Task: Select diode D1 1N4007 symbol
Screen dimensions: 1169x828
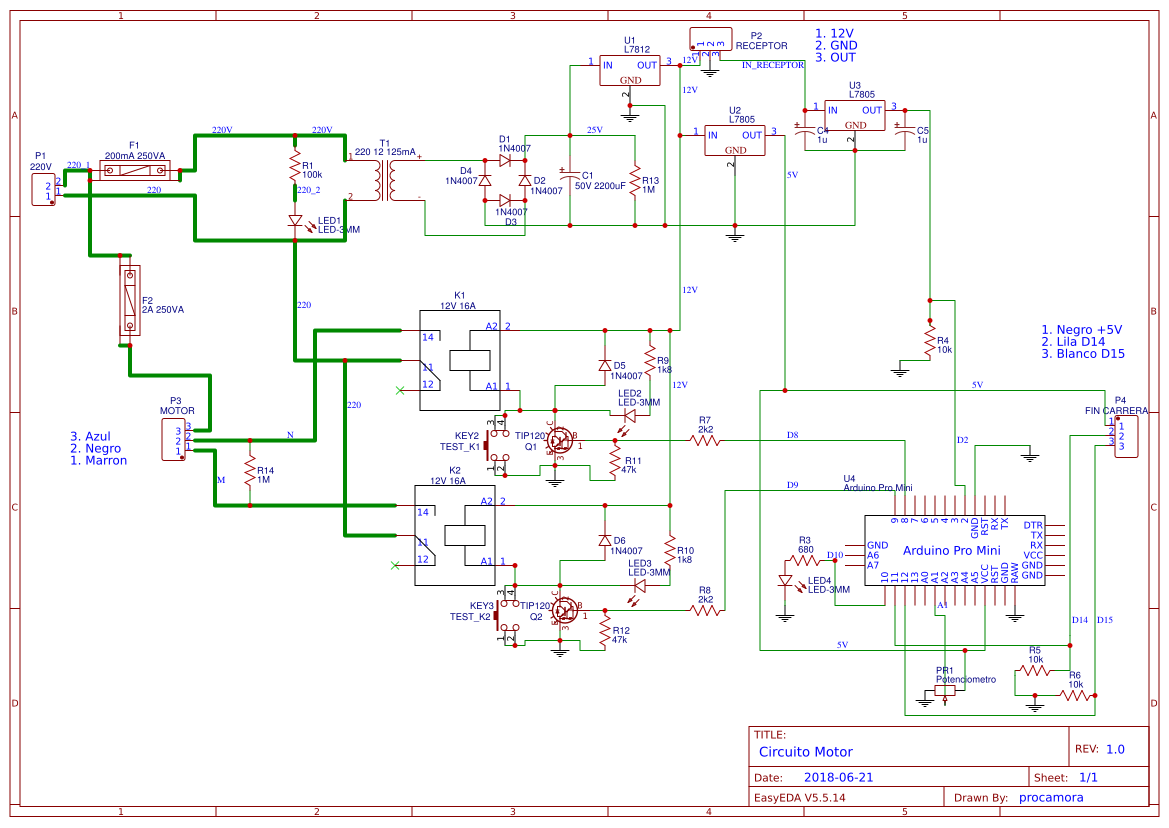Action: click(505, 159)
